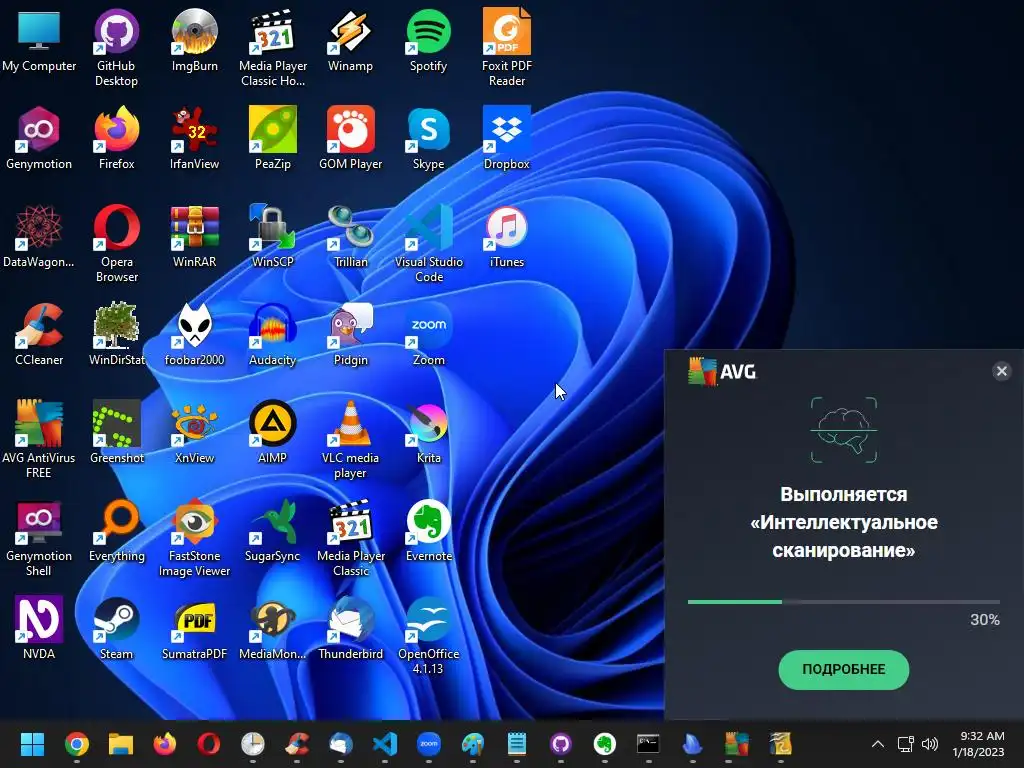Viewport: 1024px width, 768px height.
Task: Show hidden system tray icons
Action: tap(878, 744)
